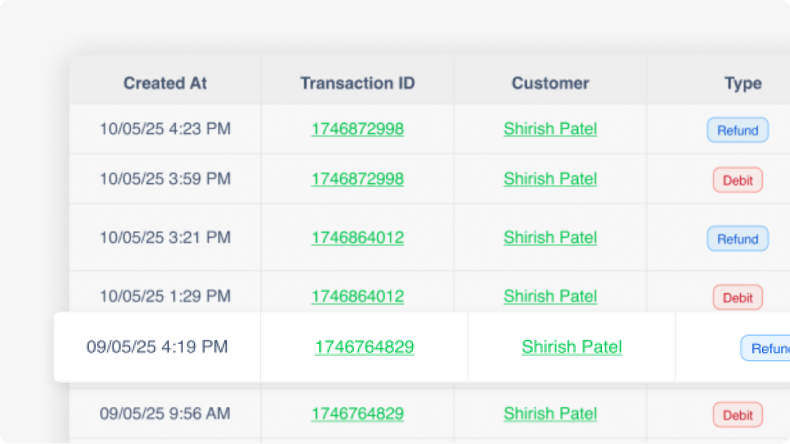Open Shirish Patel in the 4:23 PM row
This screenshot has width=790, height=444.
coord(550,129)
